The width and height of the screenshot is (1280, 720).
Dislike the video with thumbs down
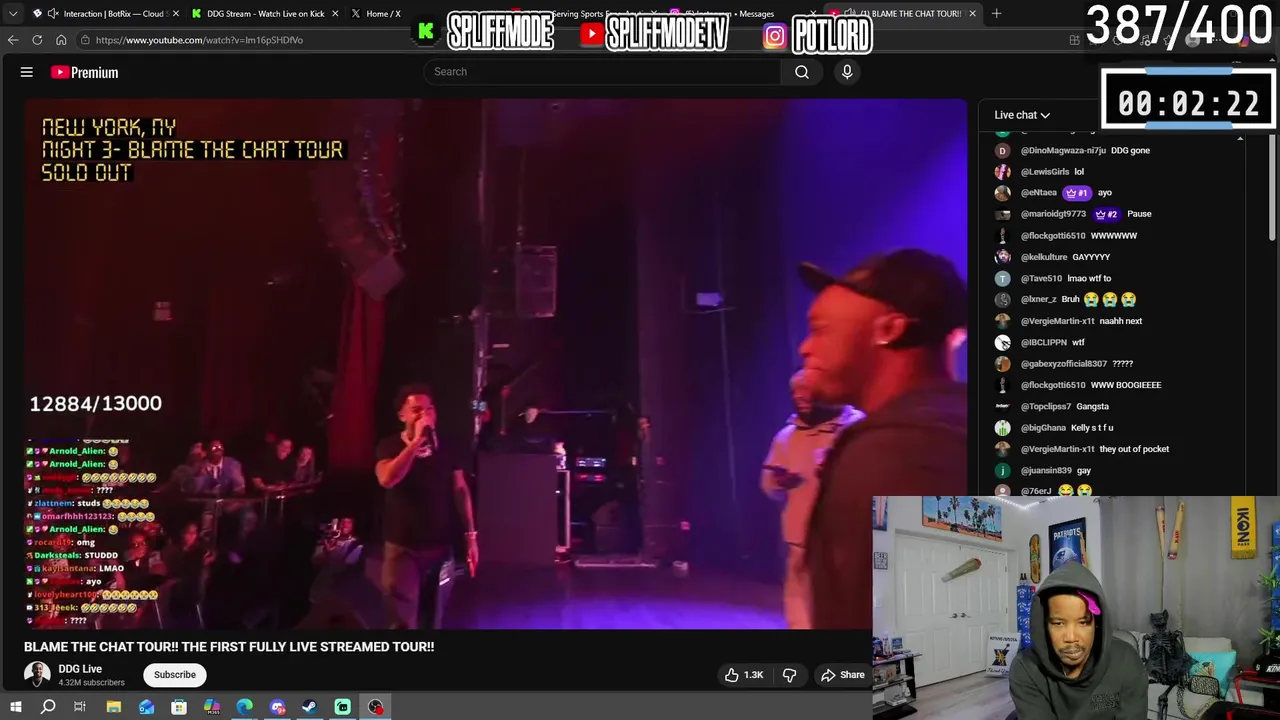tap(789, 675)
